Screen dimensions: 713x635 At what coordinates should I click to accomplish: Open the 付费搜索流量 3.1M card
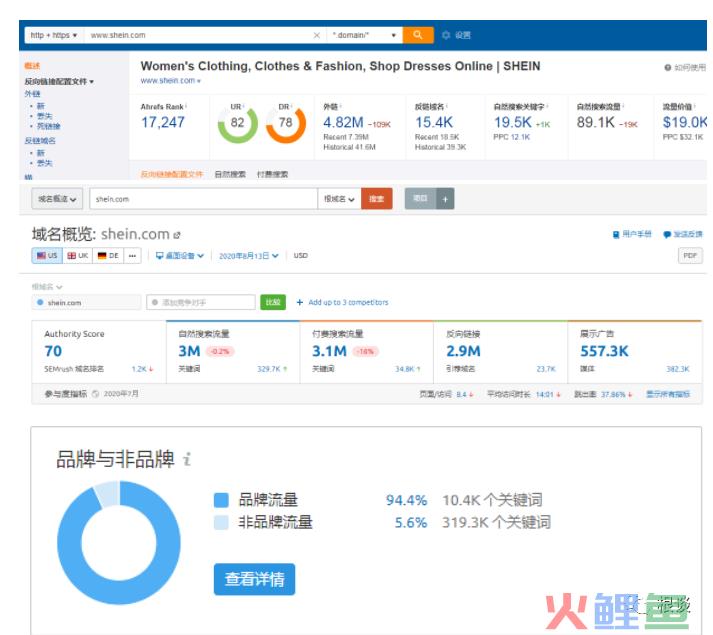pyautogui.click(x=367, y=352)
